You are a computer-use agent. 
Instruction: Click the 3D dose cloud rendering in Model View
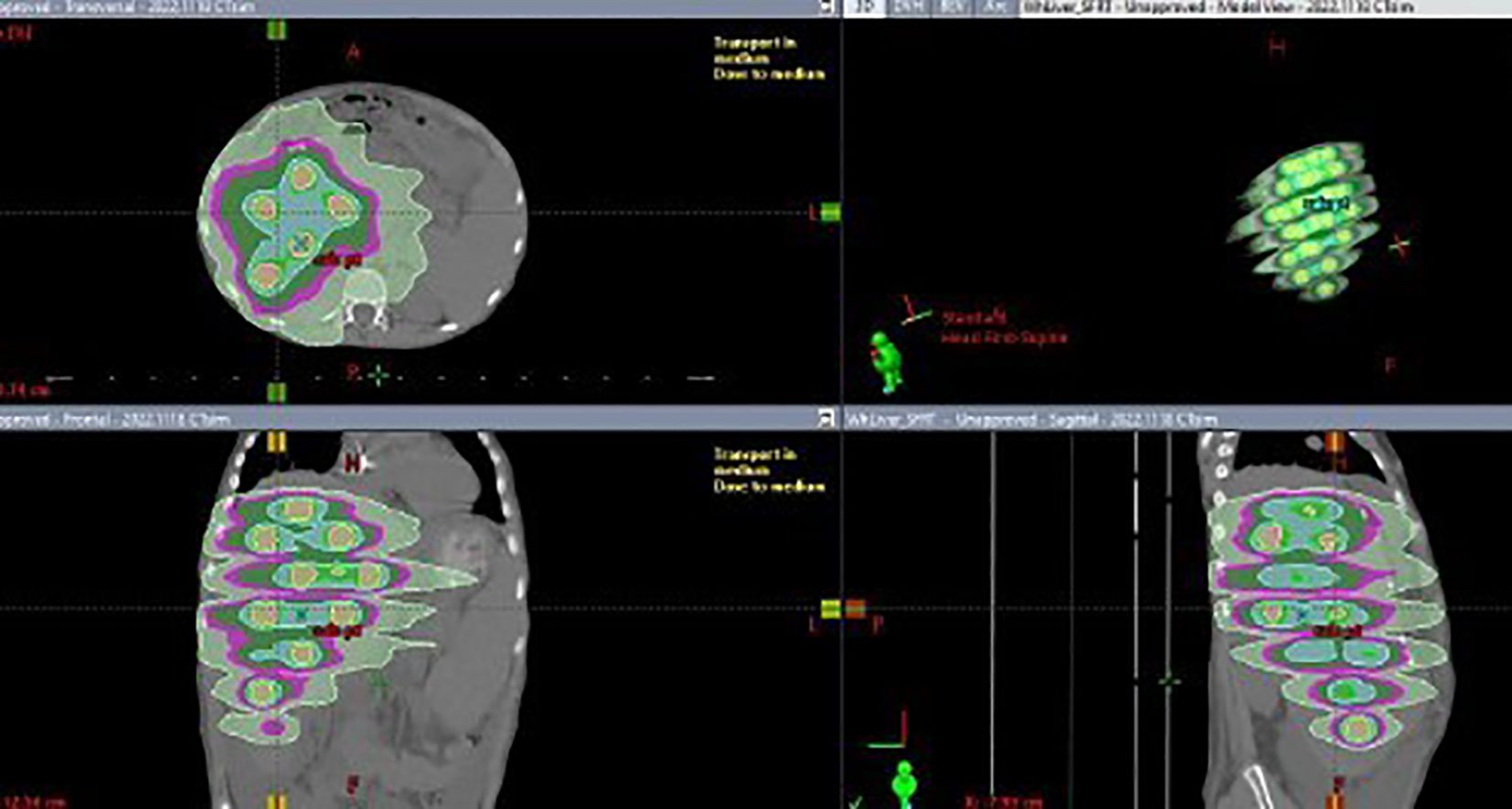[1304, 221]
